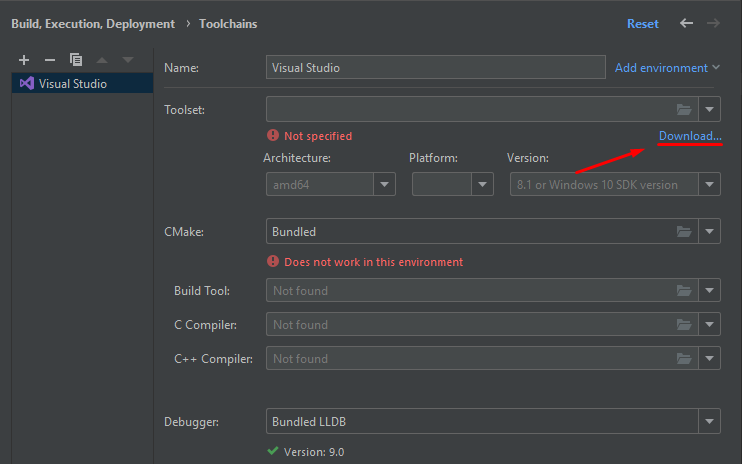Screen dimensions: 742x464
Task: Click 'Does not work in this environment' message
Action: [x=373, y=262]
